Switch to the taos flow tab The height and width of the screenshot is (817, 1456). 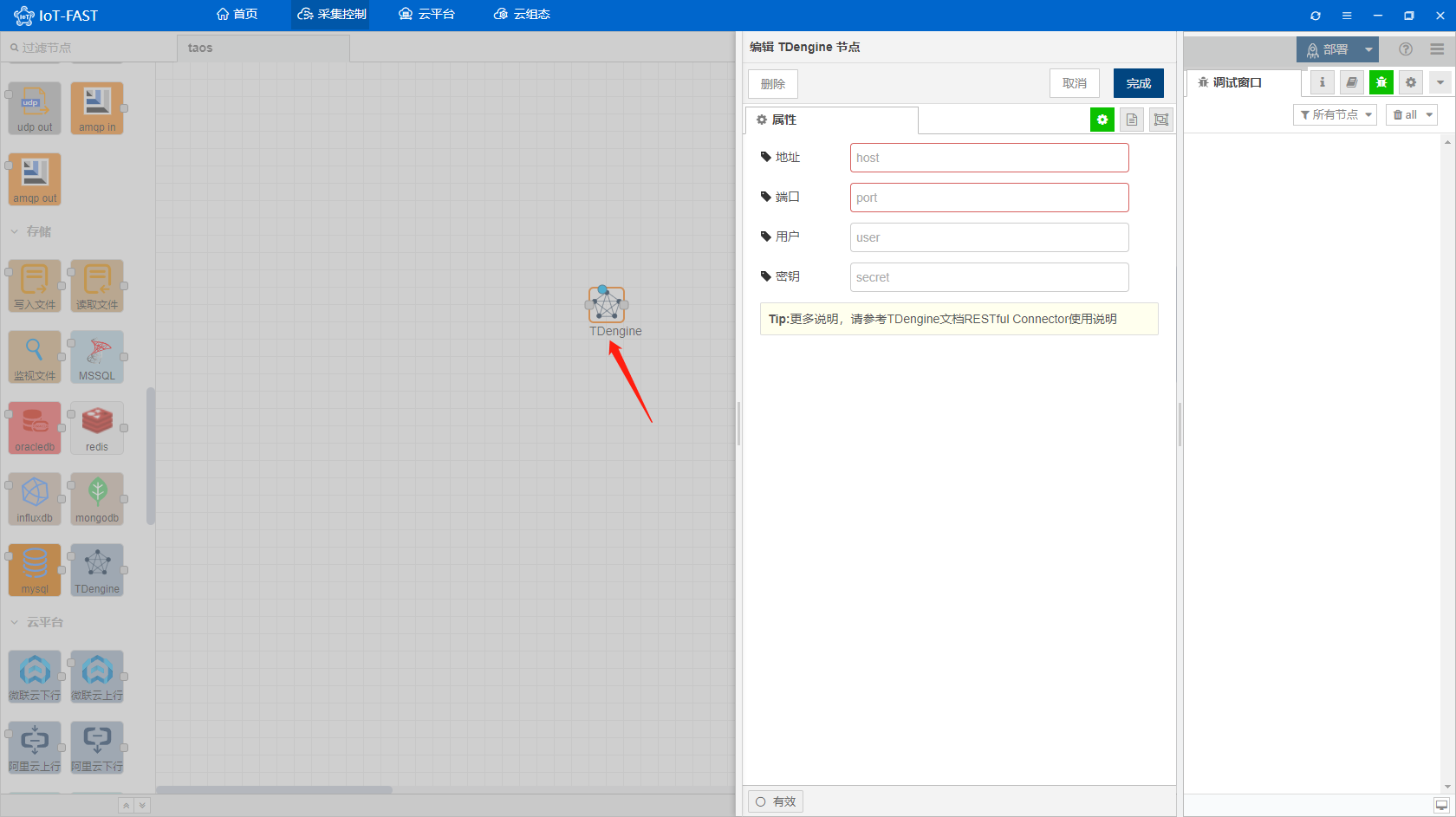click(263, 49)
